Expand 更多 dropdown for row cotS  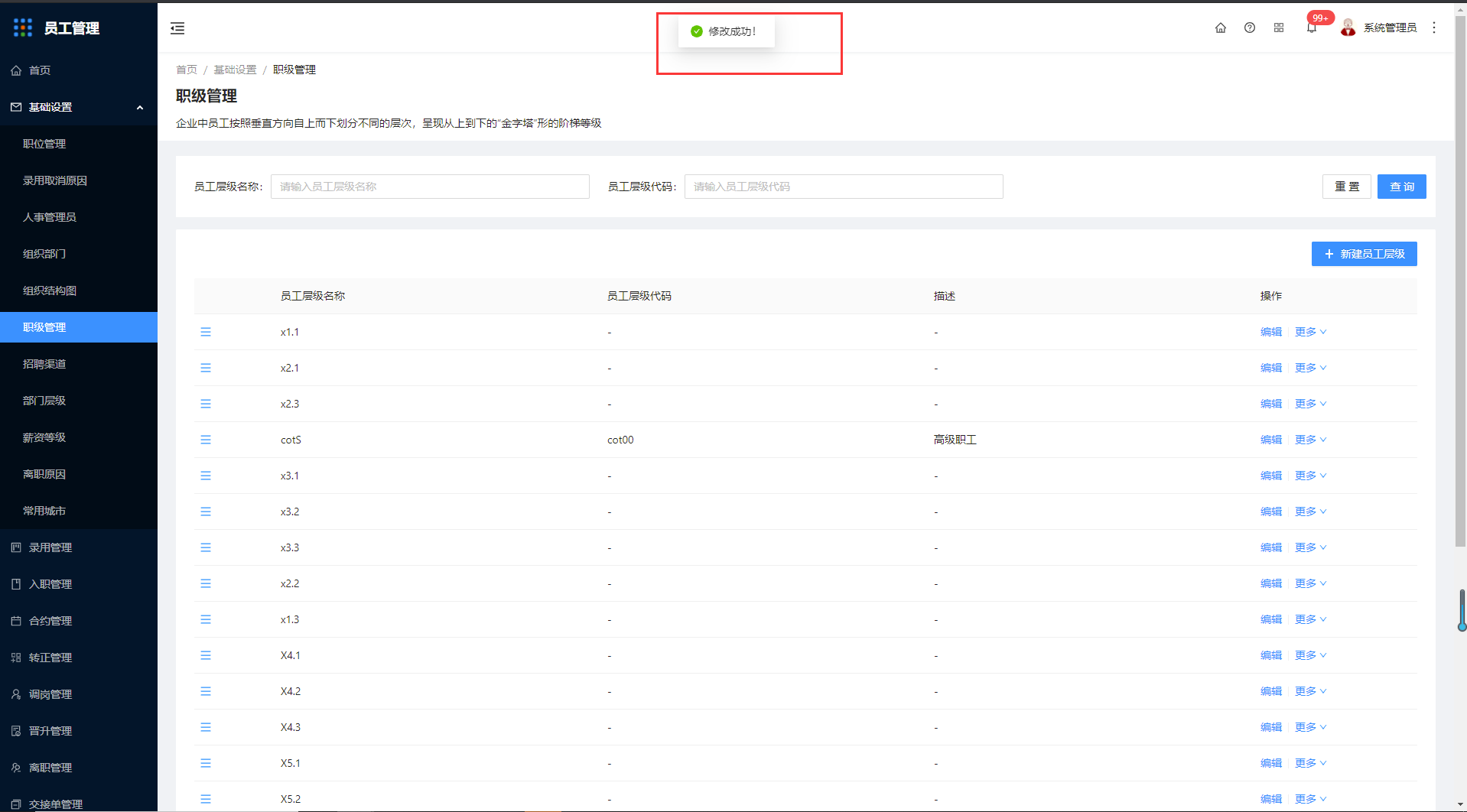click(1310, 440)
